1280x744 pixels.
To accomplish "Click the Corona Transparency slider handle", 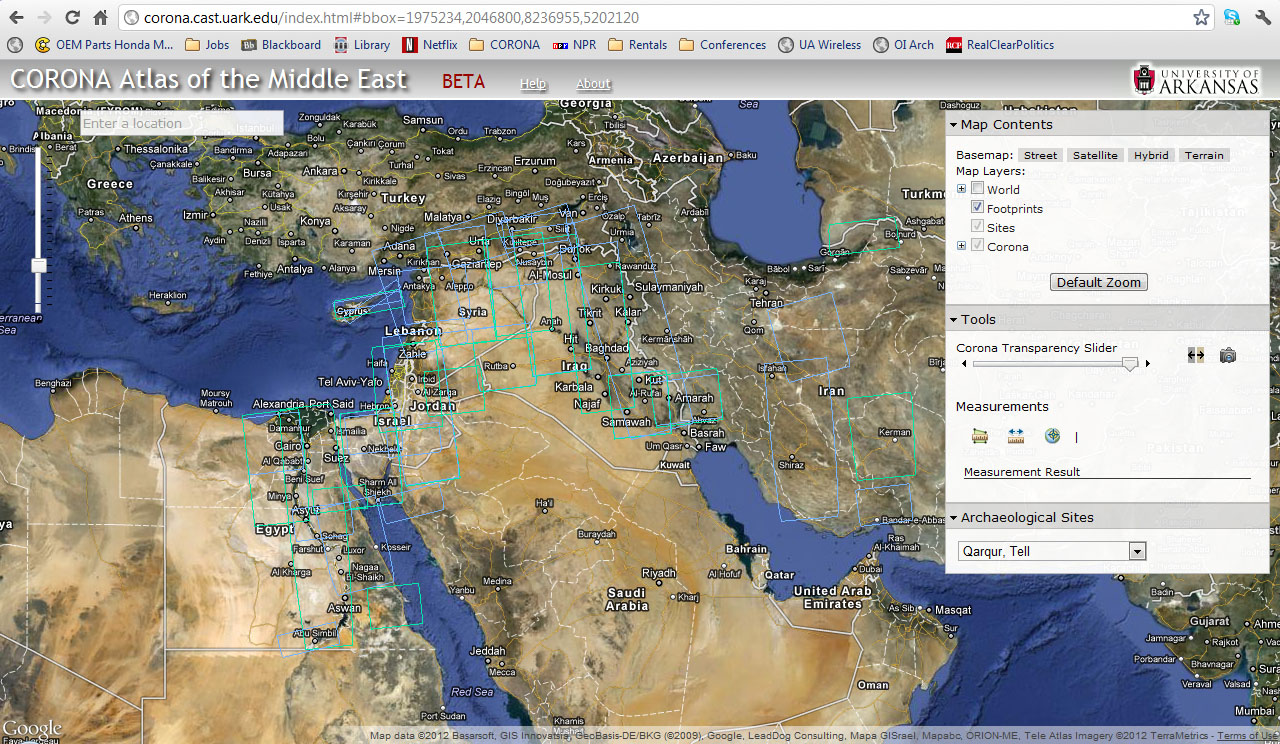I will [x=1130, y=365].
